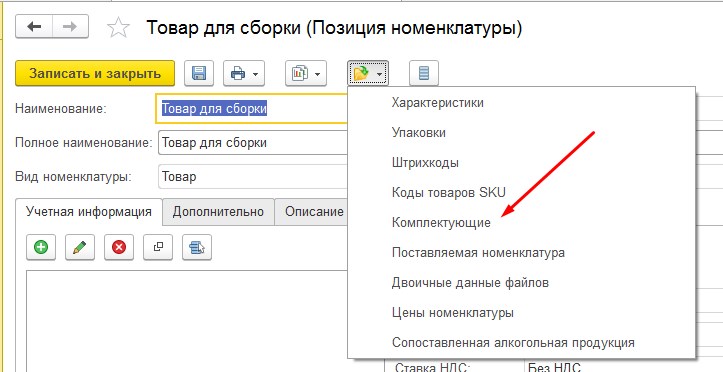Viewport: 723px width, 372px height.
Task: Click the list selection icon button
Action: click(x=197, y=248)
